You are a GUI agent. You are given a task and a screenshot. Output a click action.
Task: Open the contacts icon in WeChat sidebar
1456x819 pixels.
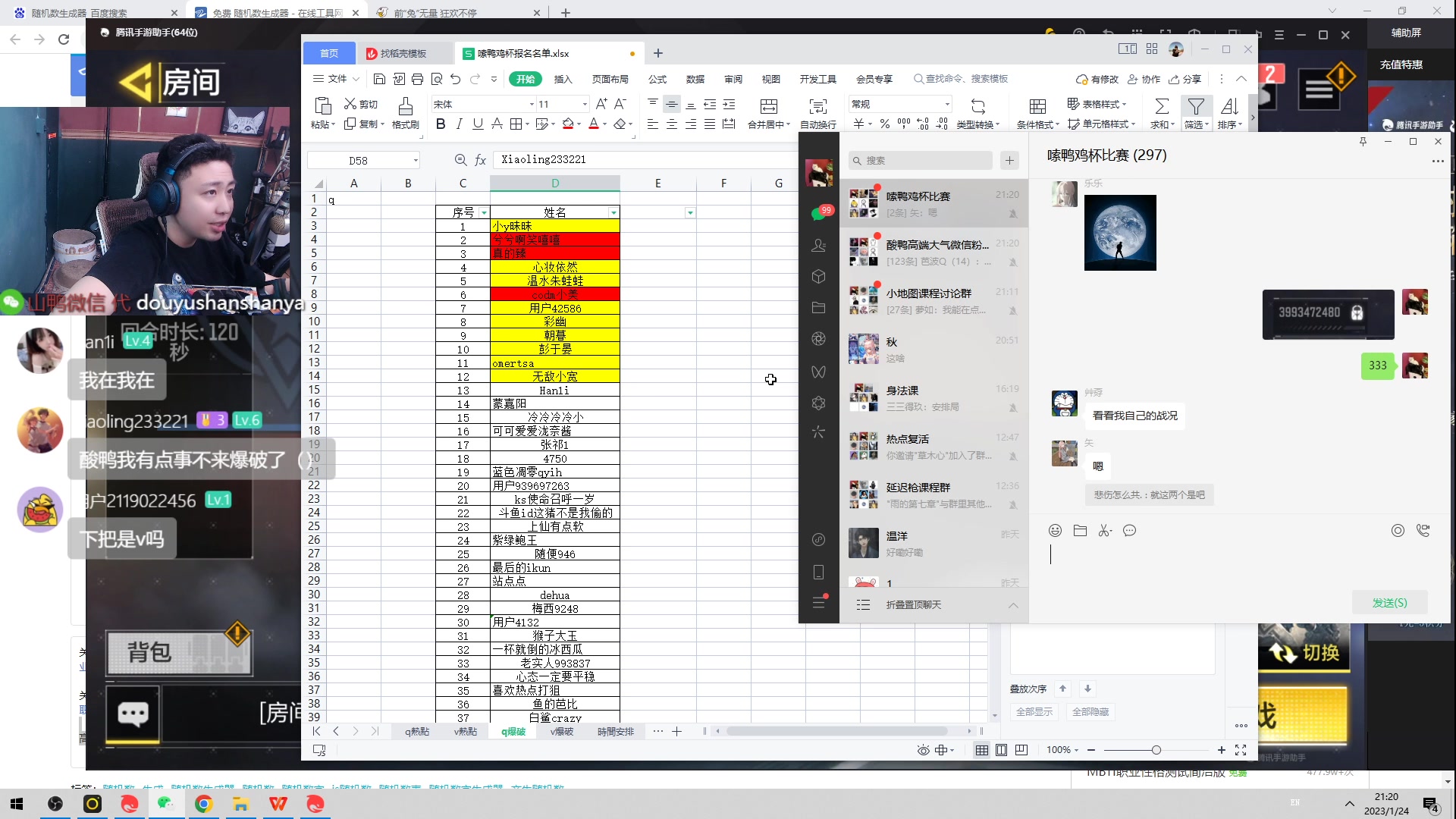point(818,246)
